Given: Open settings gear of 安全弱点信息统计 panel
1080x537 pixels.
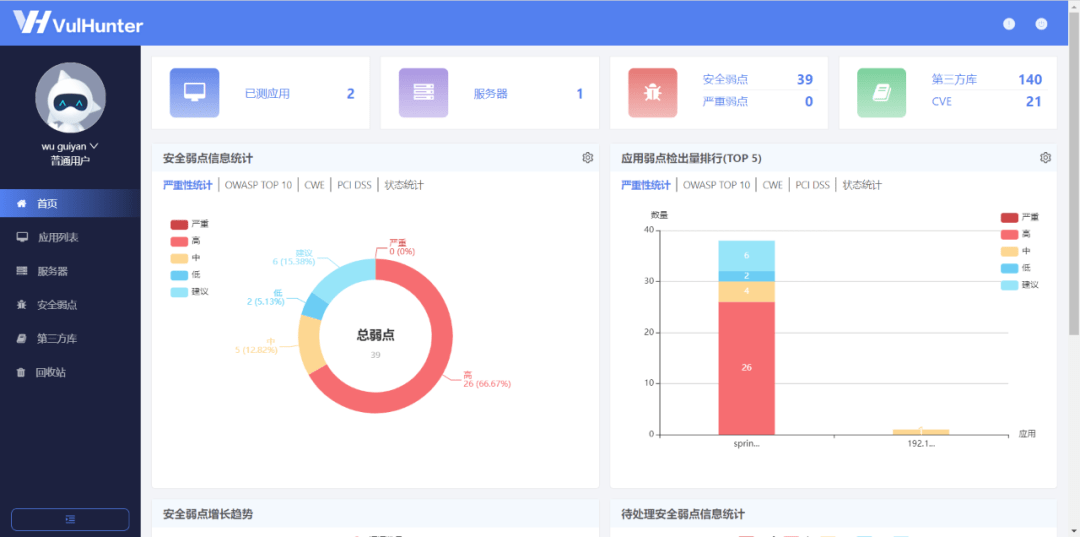Looking at the screenshot, I should pos(588,158).
